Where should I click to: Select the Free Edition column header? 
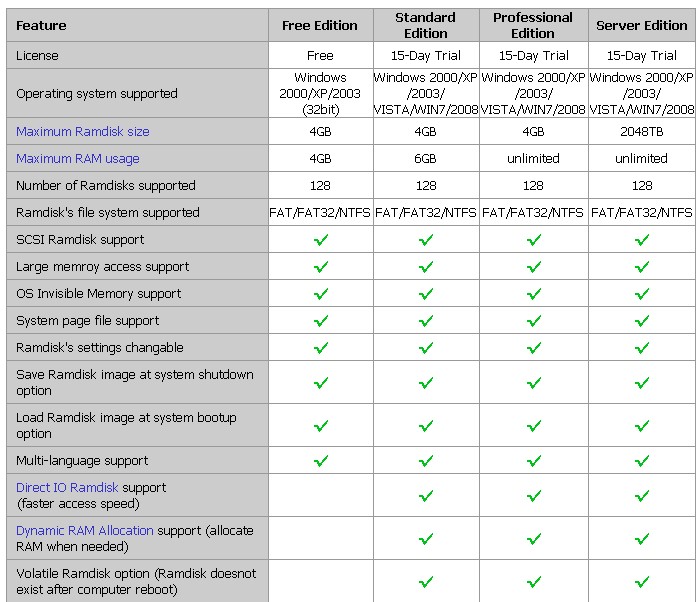click(320, 26)
